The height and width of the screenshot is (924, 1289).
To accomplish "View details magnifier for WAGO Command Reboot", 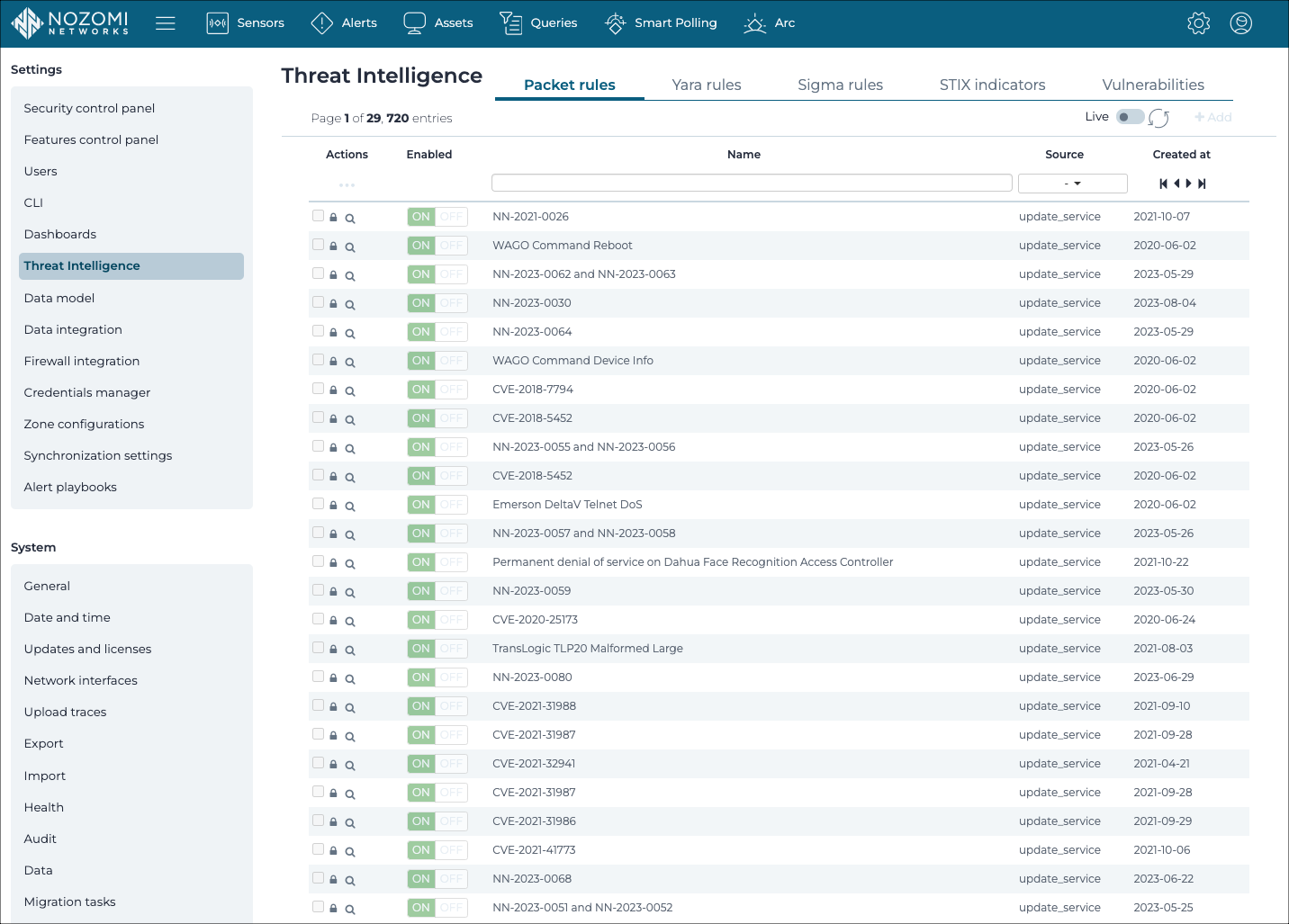I will pos(350,247).
